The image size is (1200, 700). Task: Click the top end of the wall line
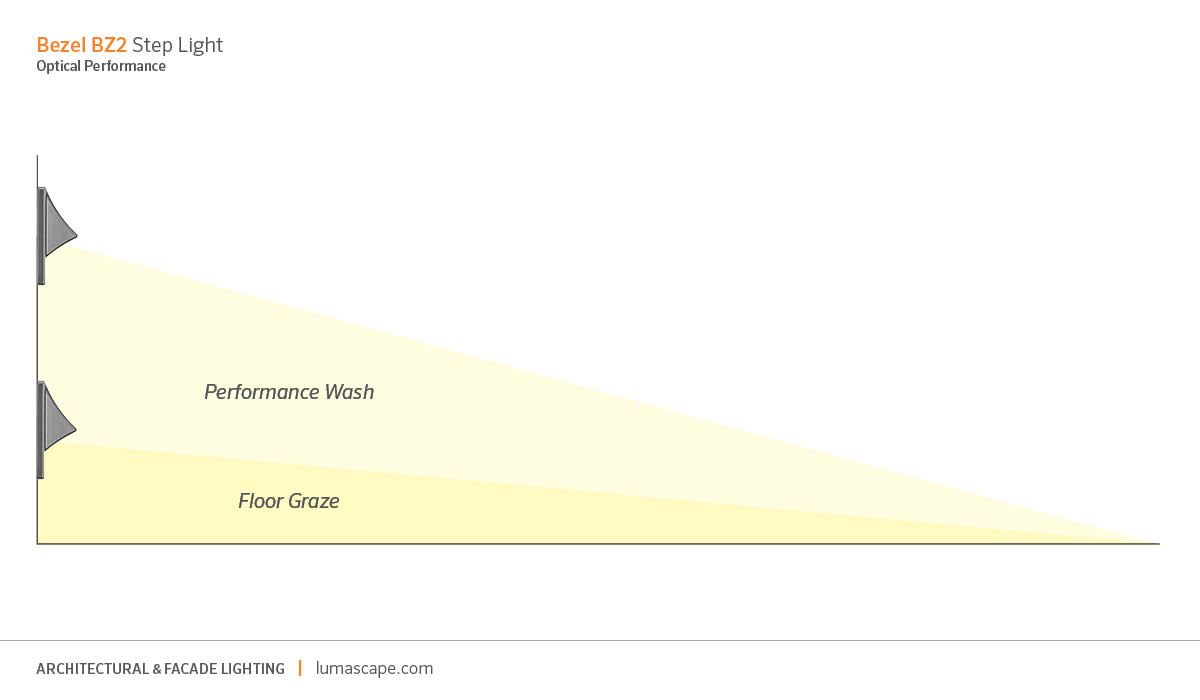(x=37, y=157)
